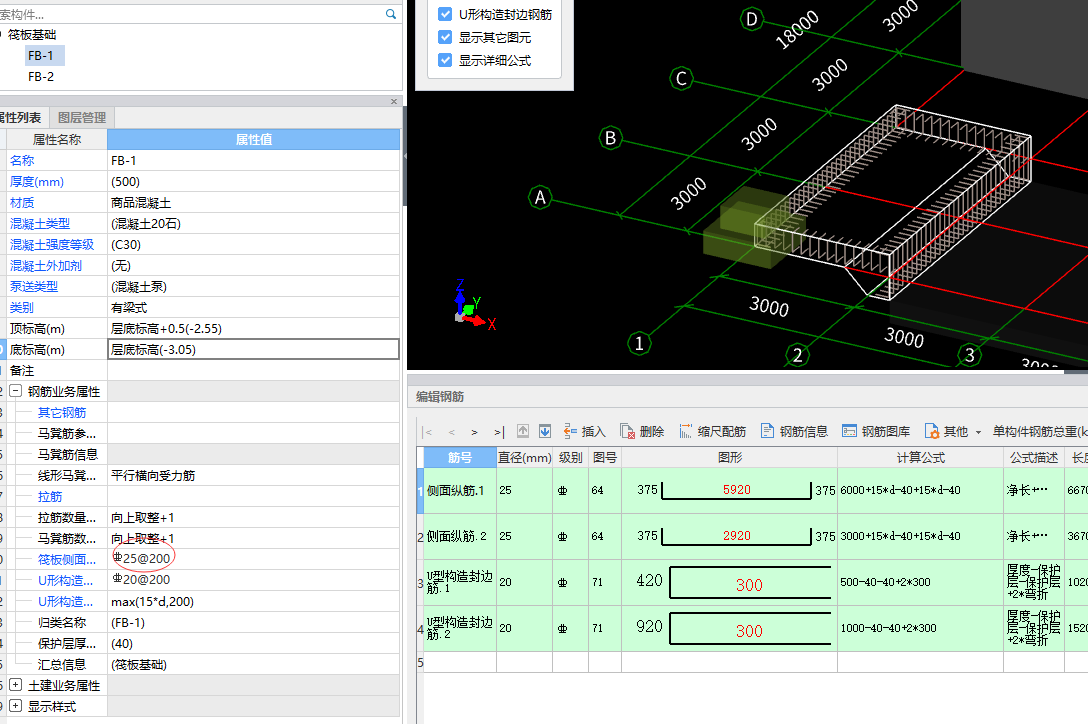Toggle 显示详细公式 checkbox
The height and width of the screenshot is (724, 1088).
[x=445, y=60]
